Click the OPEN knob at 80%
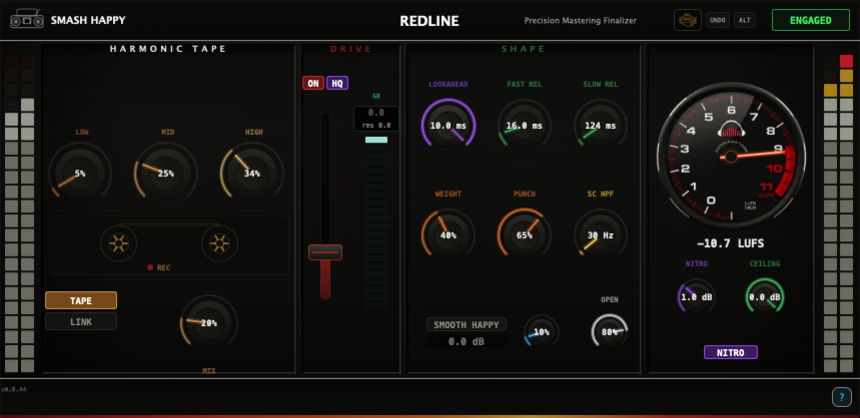 point(609,331)
